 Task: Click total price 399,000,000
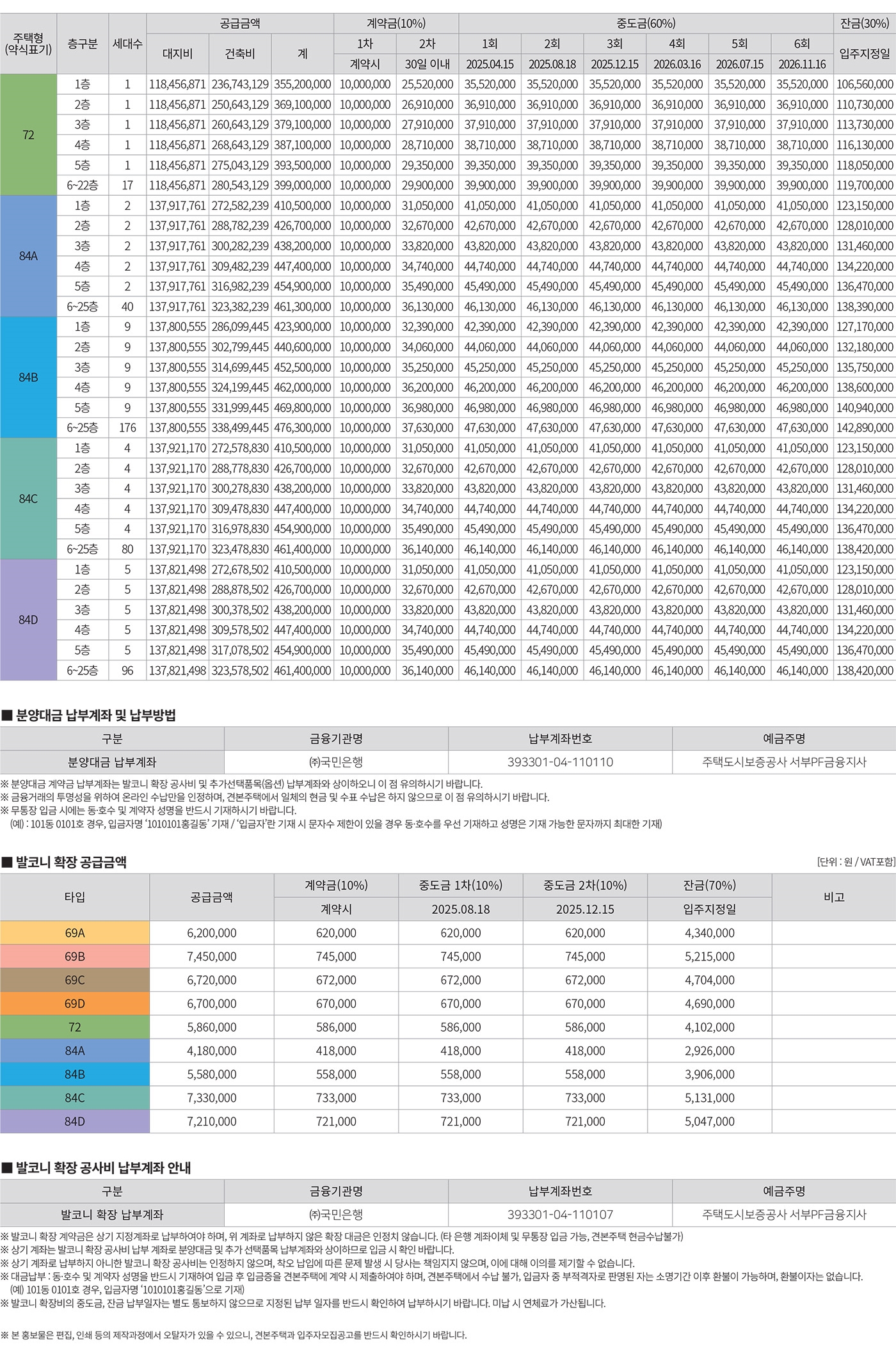point(303,185)
